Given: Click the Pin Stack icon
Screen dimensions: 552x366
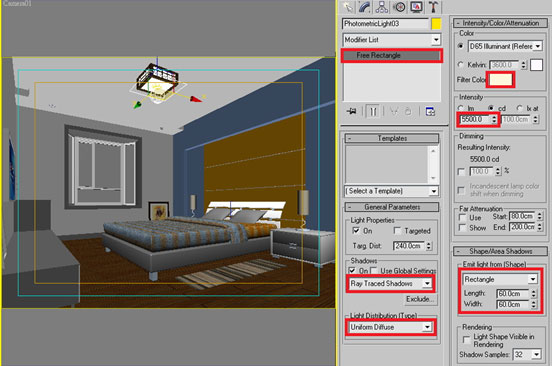Looking at the screenshot, I should tap(351, 112).
